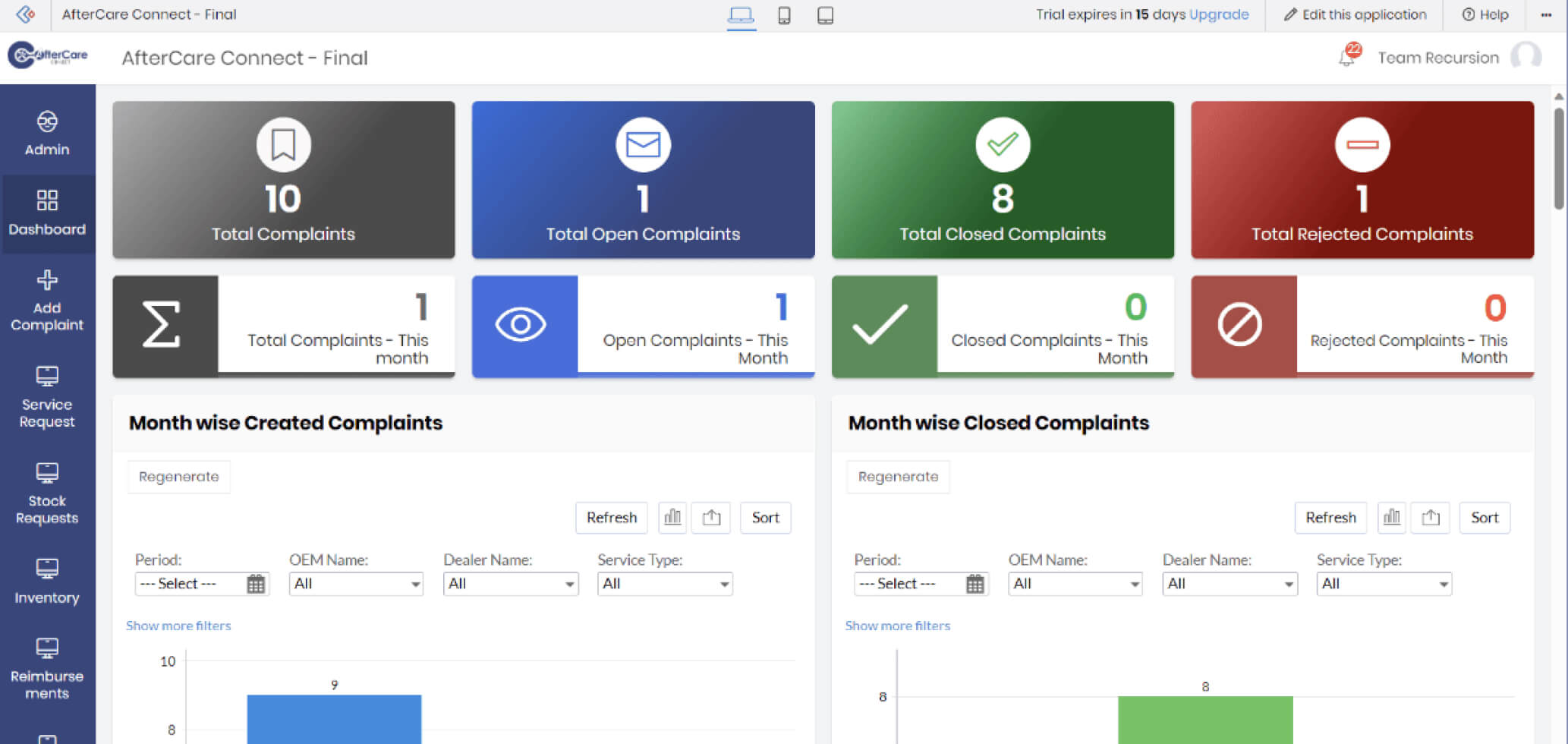Click export icon in Closed Complaints panel
The image size is (1568, 744).
[x=1430, y=518]
